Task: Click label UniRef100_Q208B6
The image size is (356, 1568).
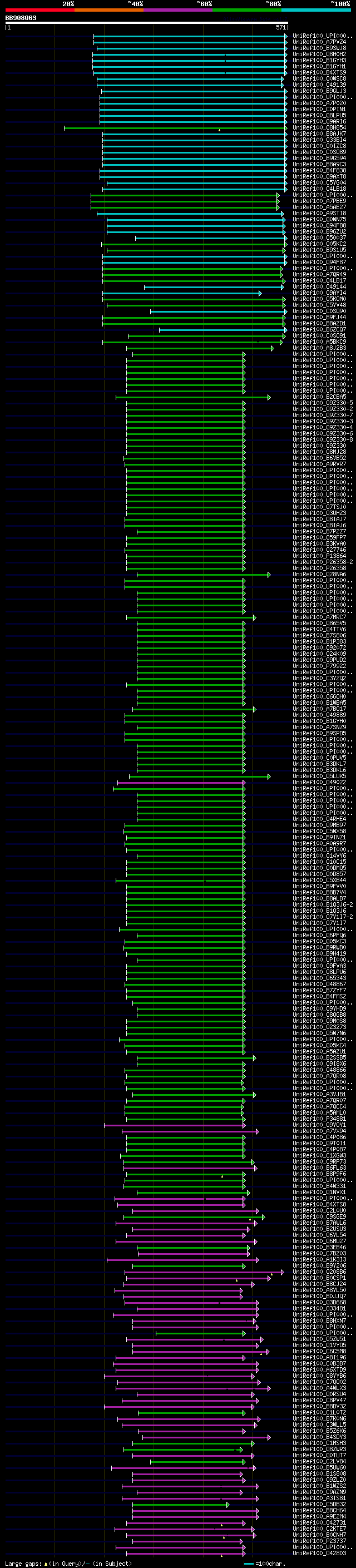Action: tap(319, 1272)
